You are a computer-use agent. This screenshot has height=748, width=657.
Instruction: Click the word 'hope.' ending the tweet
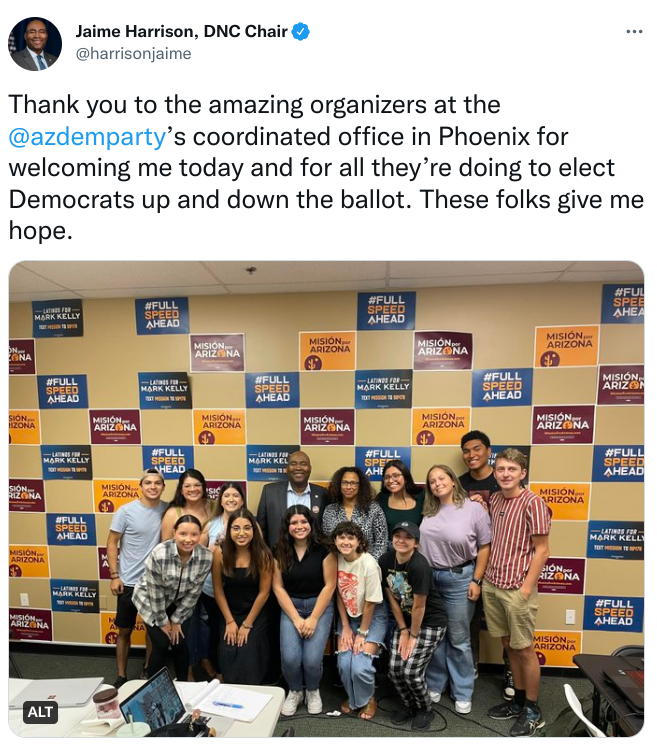click(x=41, y=231)
